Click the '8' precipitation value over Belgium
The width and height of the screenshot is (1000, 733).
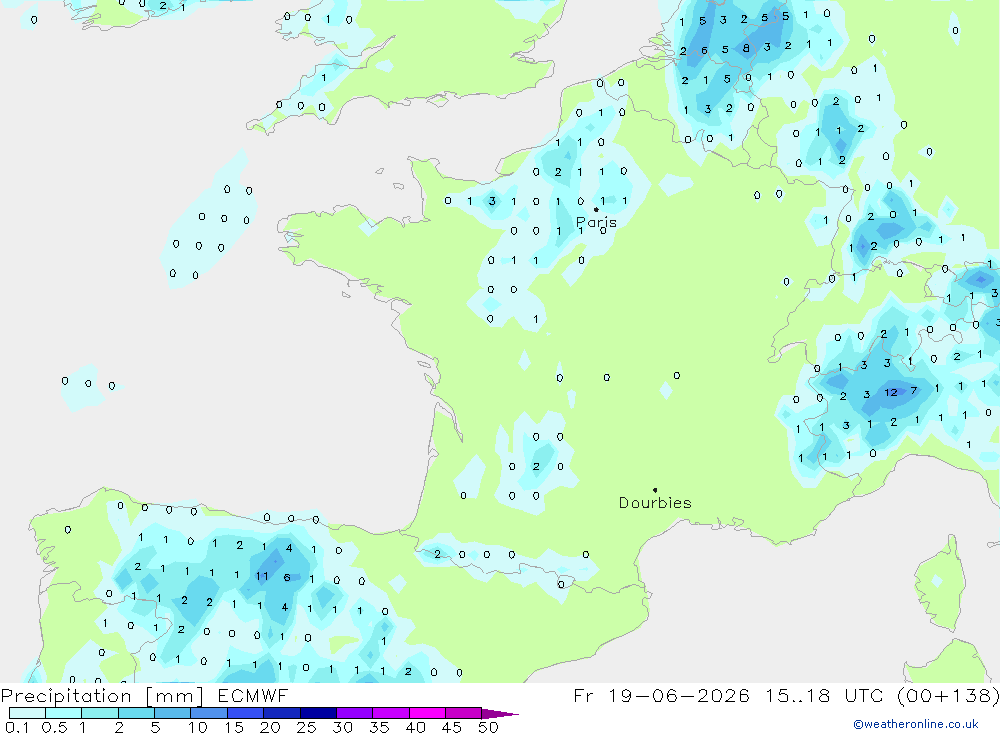746,48
